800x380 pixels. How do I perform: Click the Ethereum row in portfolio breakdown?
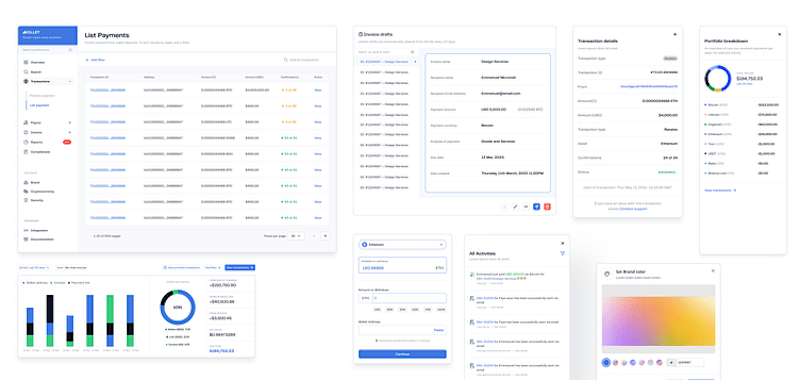point(742,134)
